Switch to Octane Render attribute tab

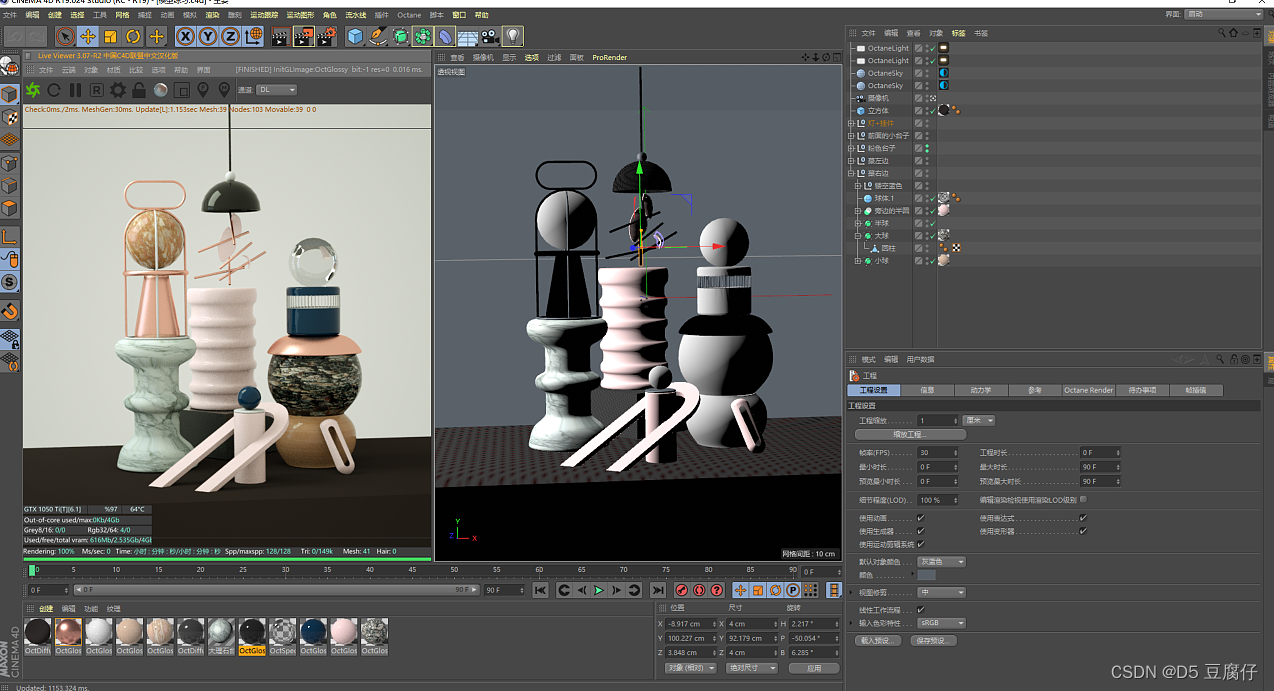click(x=1088, y=390)
